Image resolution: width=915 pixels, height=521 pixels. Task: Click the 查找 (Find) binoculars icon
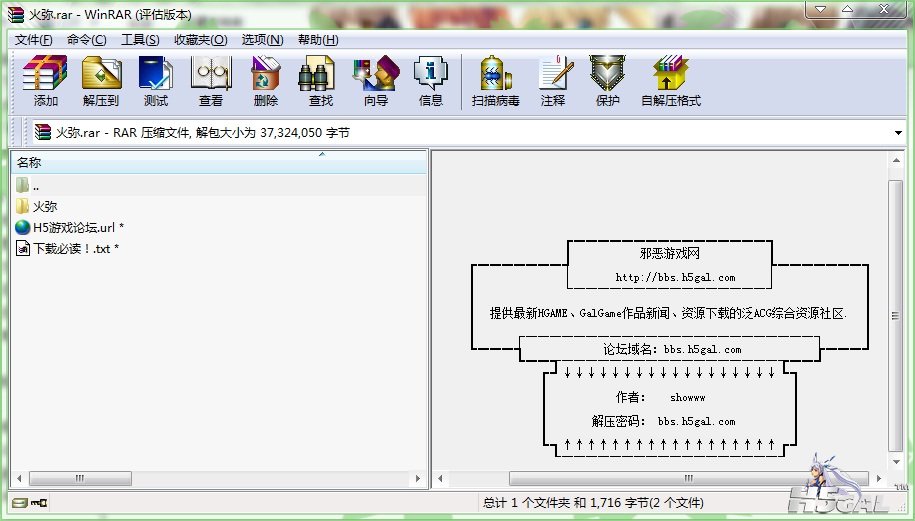point(320,81)
